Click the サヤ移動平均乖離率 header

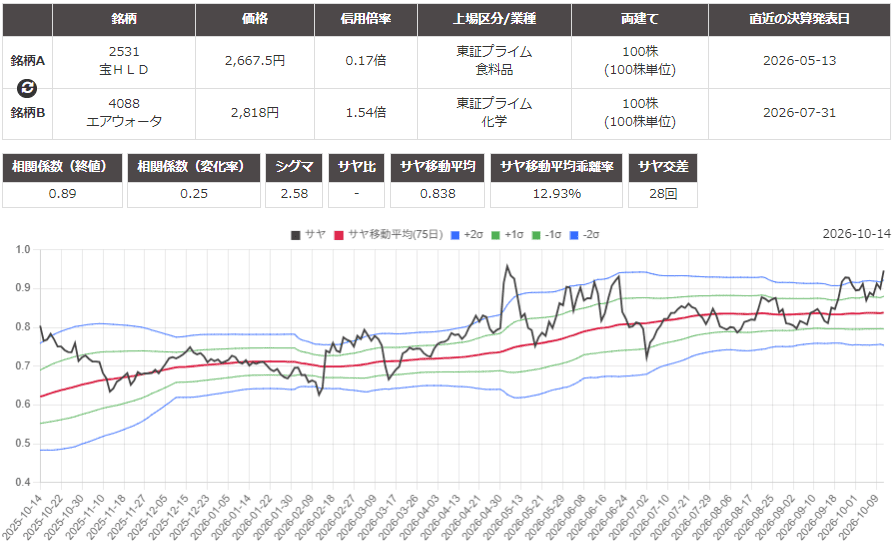(x=557, y=167)
